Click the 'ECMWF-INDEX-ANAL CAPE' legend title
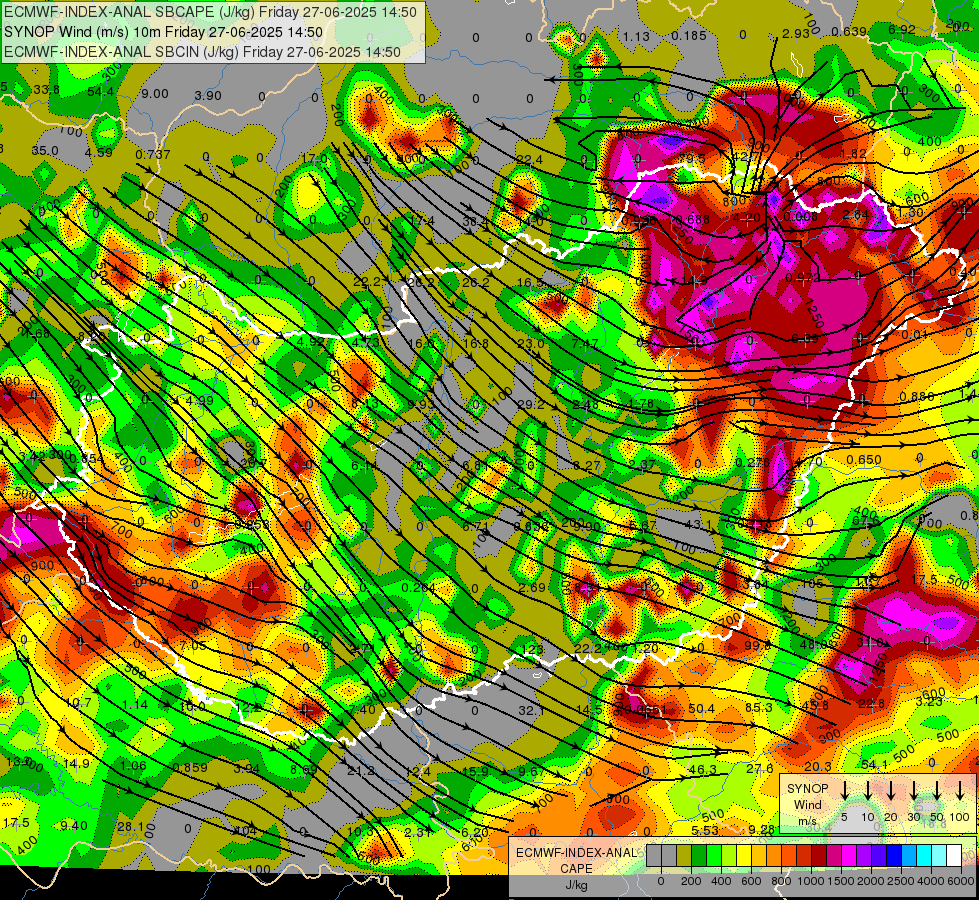Screen dimensions: 979x900 click(x=576, y=861)
